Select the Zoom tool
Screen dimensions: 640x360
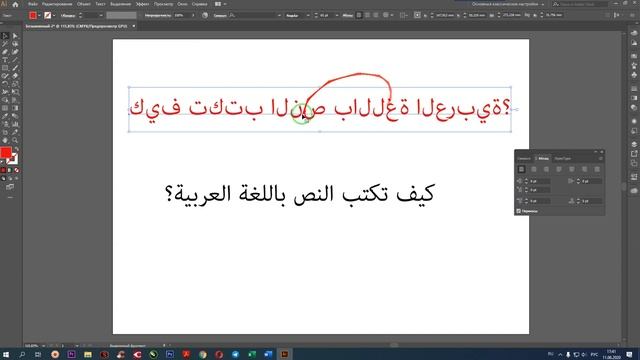15,140
